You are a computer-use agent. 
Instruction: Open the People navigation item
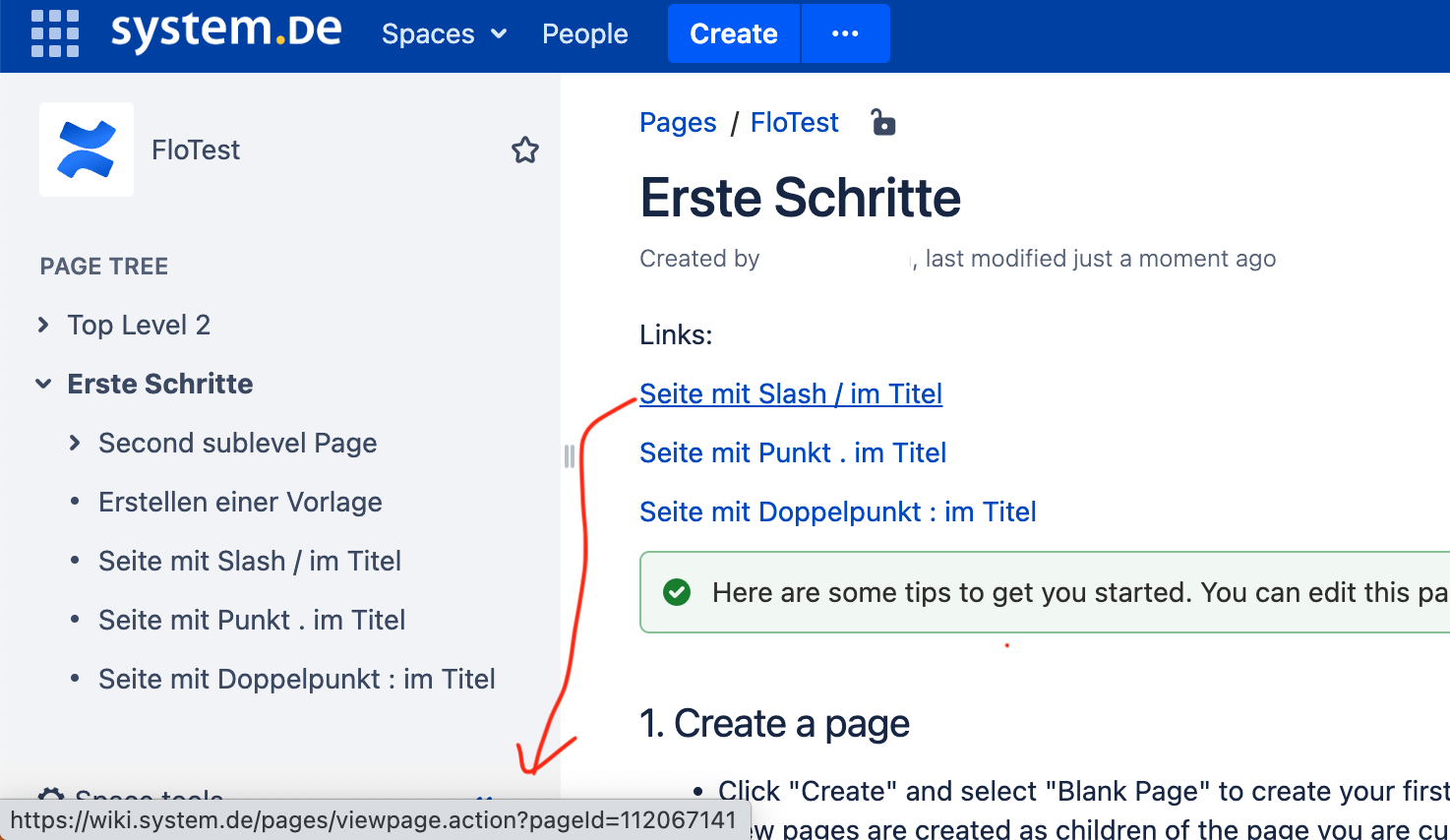point(584,33)
